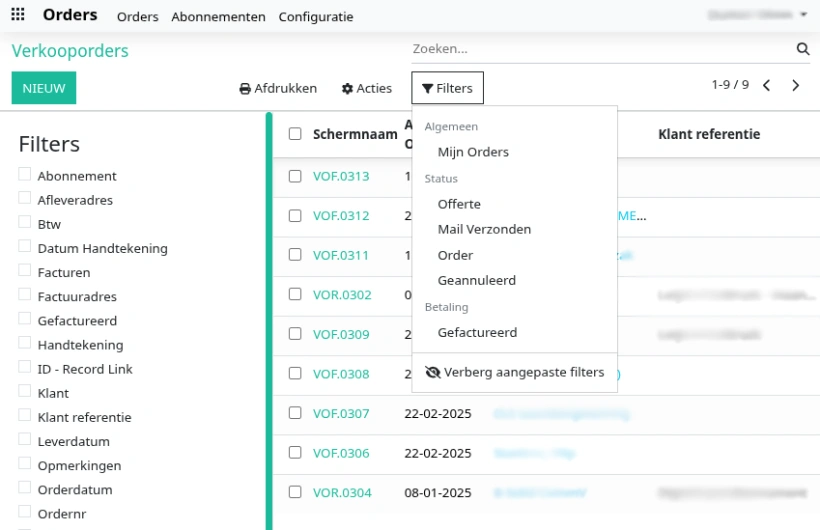Tick the Afleveradres filter checkbox

click(x=25, y=198)
